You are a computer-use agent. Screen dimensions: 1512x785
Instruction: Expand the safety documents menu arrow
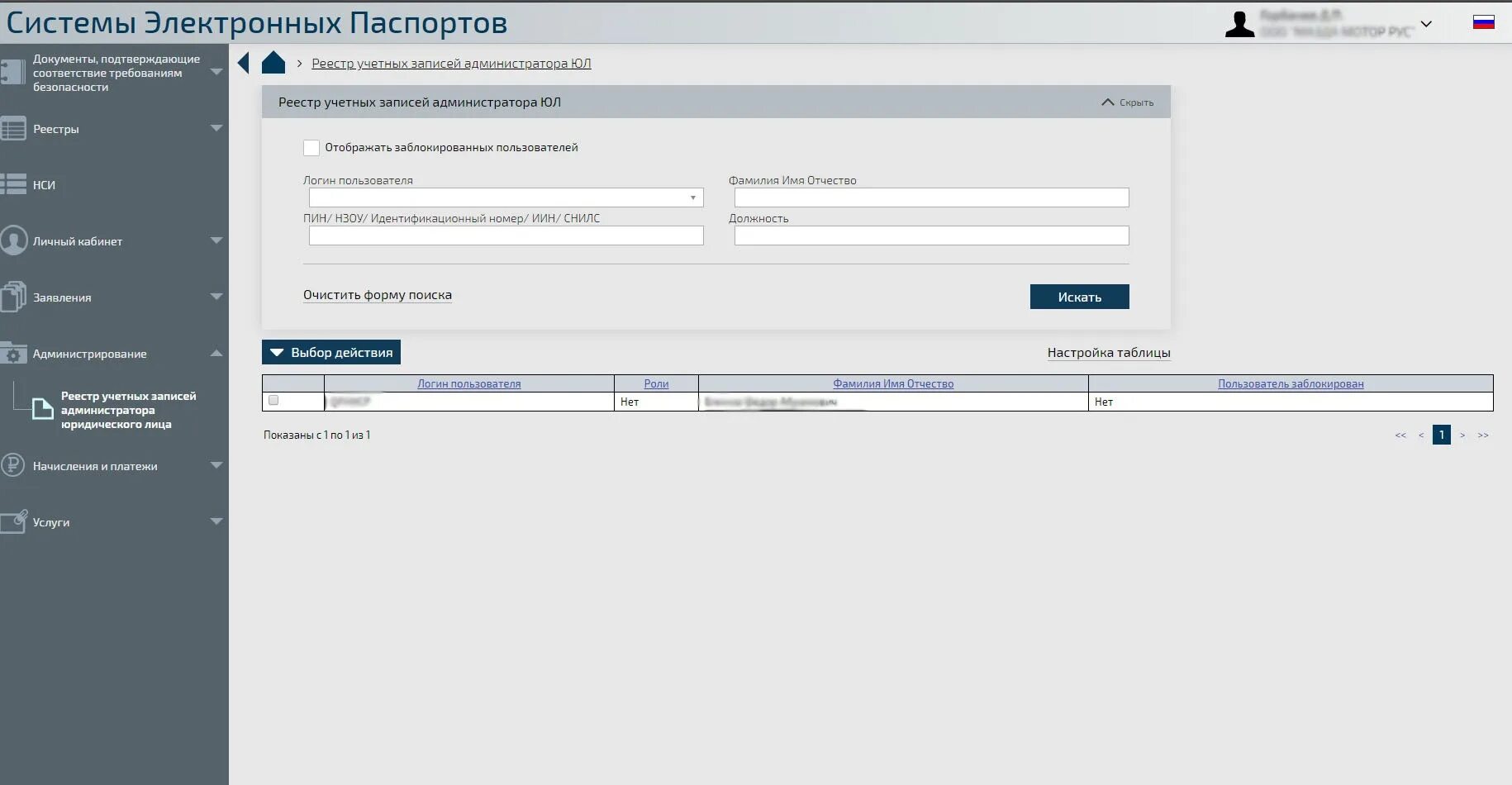click(216, 72)
